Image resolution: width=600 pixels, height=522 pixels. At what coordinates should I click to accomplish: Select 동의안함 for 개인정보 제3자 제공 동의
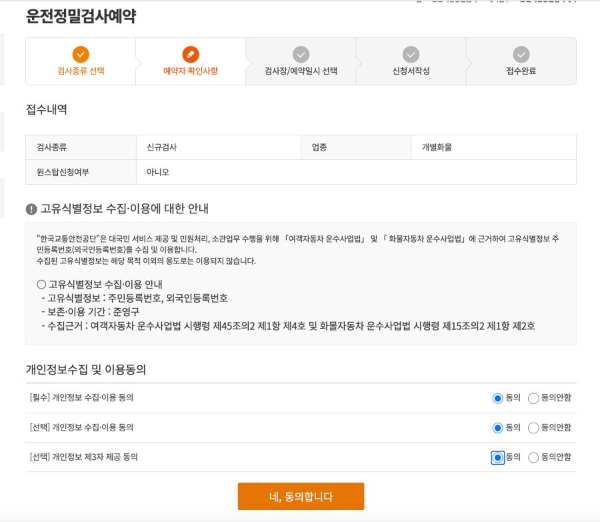533,457
